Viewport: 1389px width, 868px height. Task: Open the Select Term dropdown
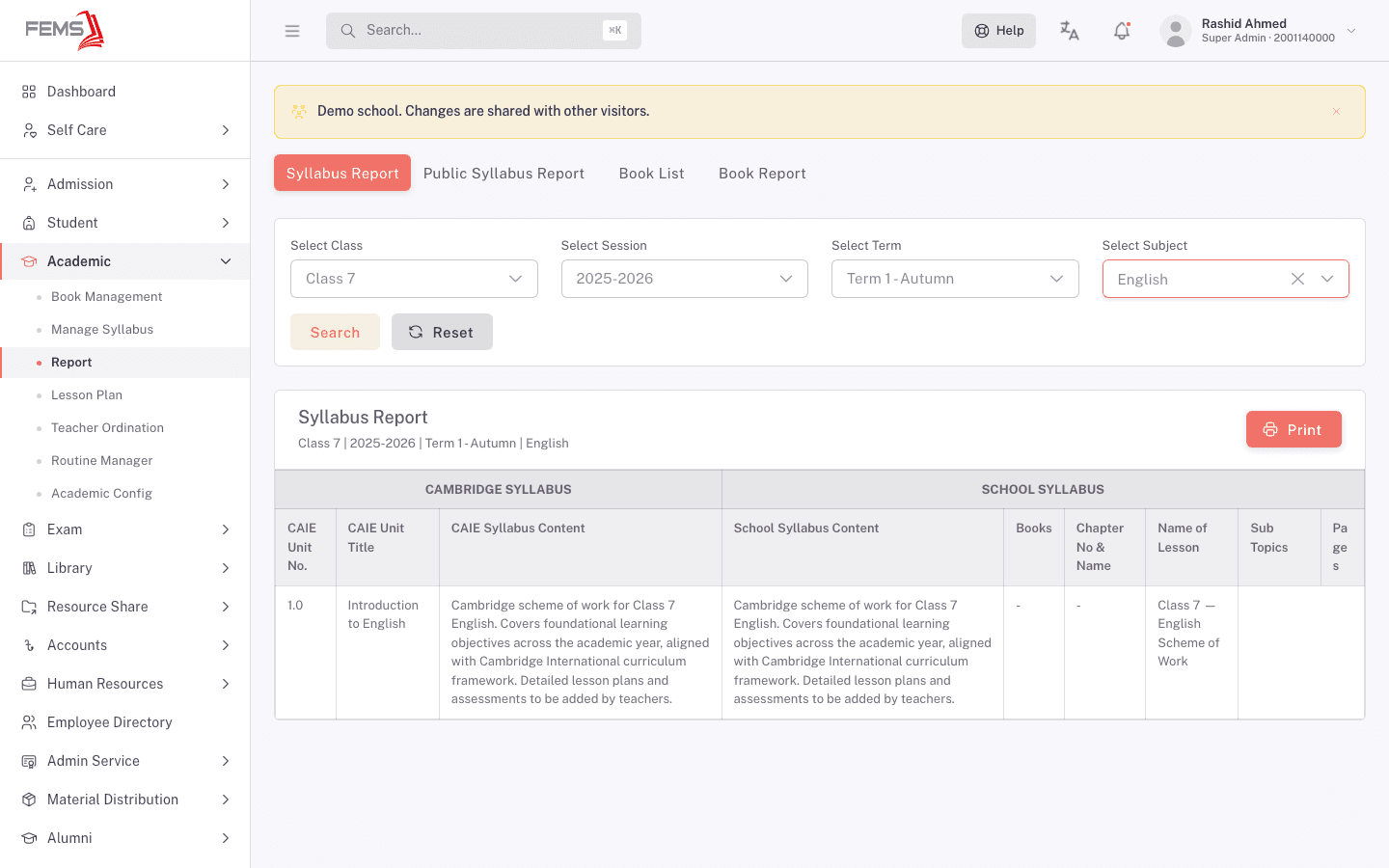[x=955, y=279]
